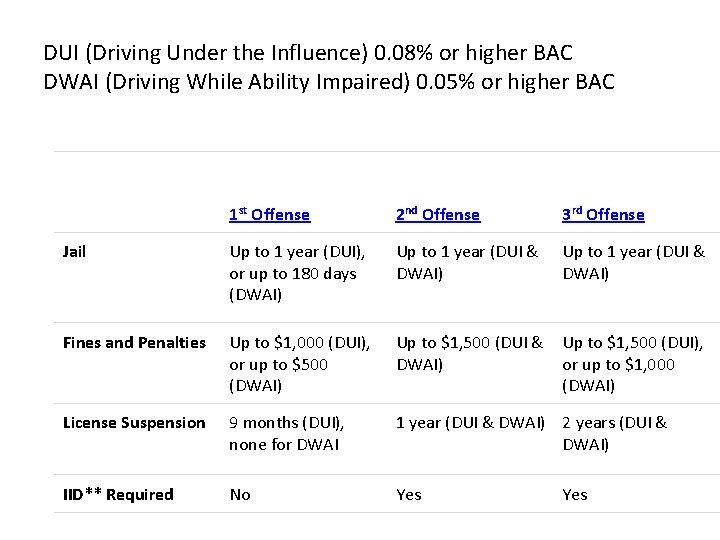Viewport: 720px width, 540px height.
Task: Select the 1st Offense column header
Action: coord(269,214)
